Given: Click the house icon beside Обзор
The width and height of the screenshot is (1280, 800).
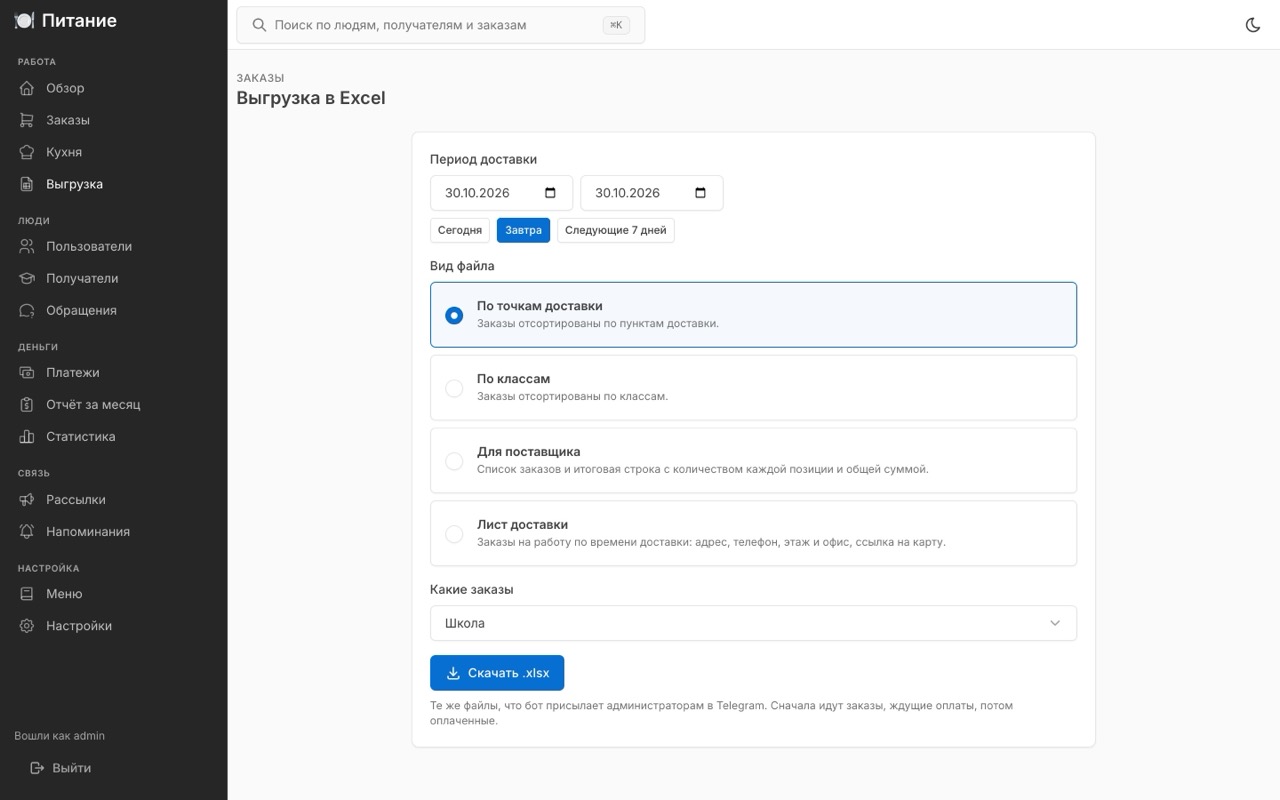Looking at the screenshot, I should (x=27, y=88).
